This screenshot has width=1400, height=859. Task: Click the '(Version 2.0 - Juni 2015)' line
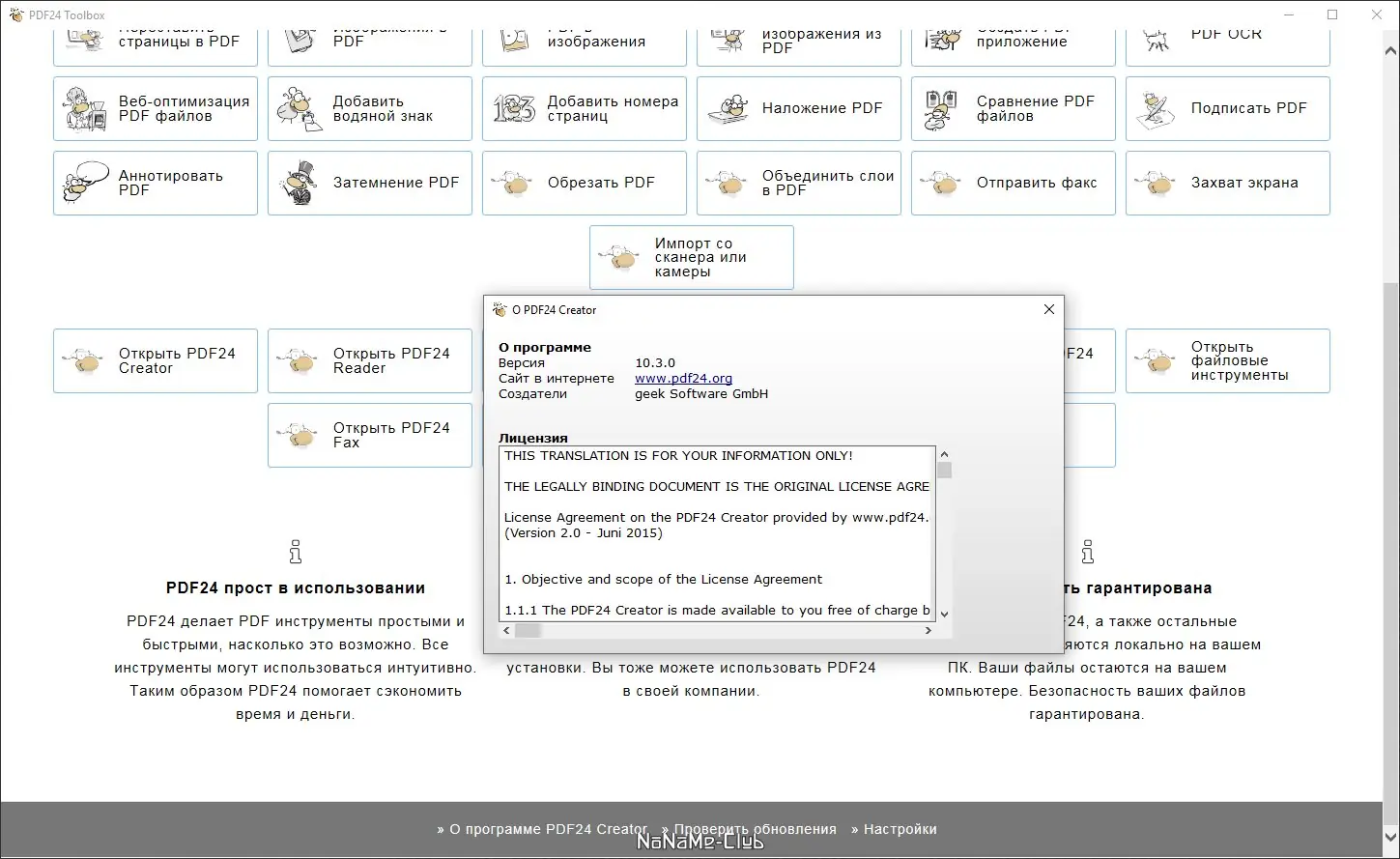coord(584,533)
